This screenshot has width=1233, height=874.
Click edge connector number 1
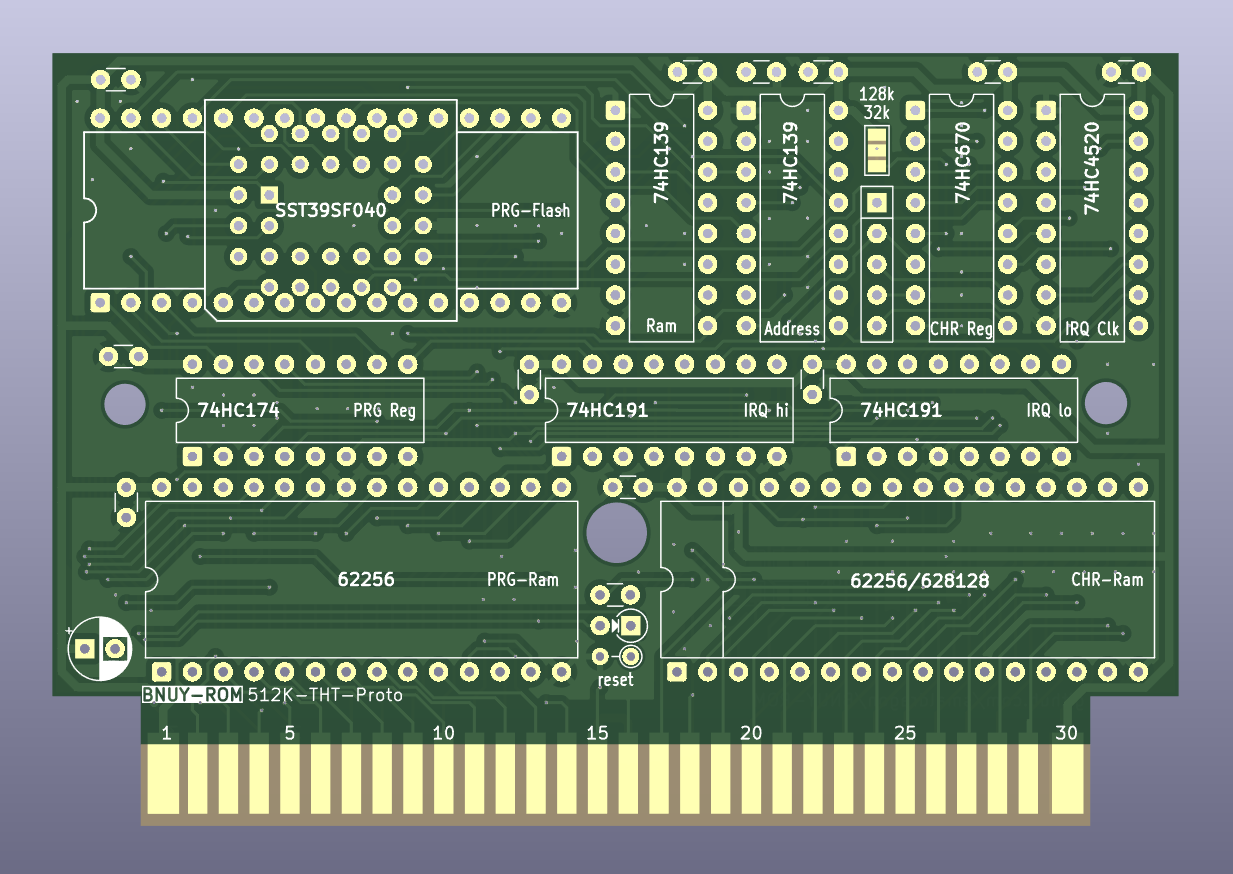166,734
